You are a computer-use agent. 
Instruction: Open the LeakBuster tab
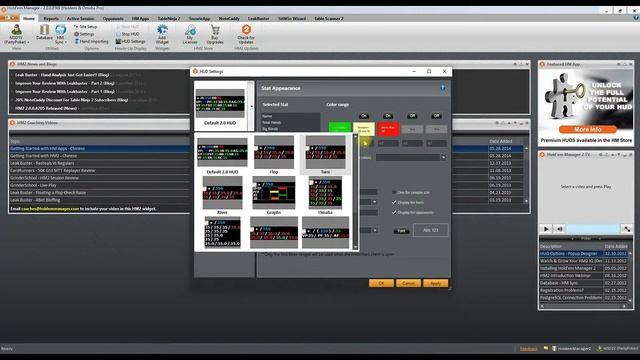[x=258, y=18]
